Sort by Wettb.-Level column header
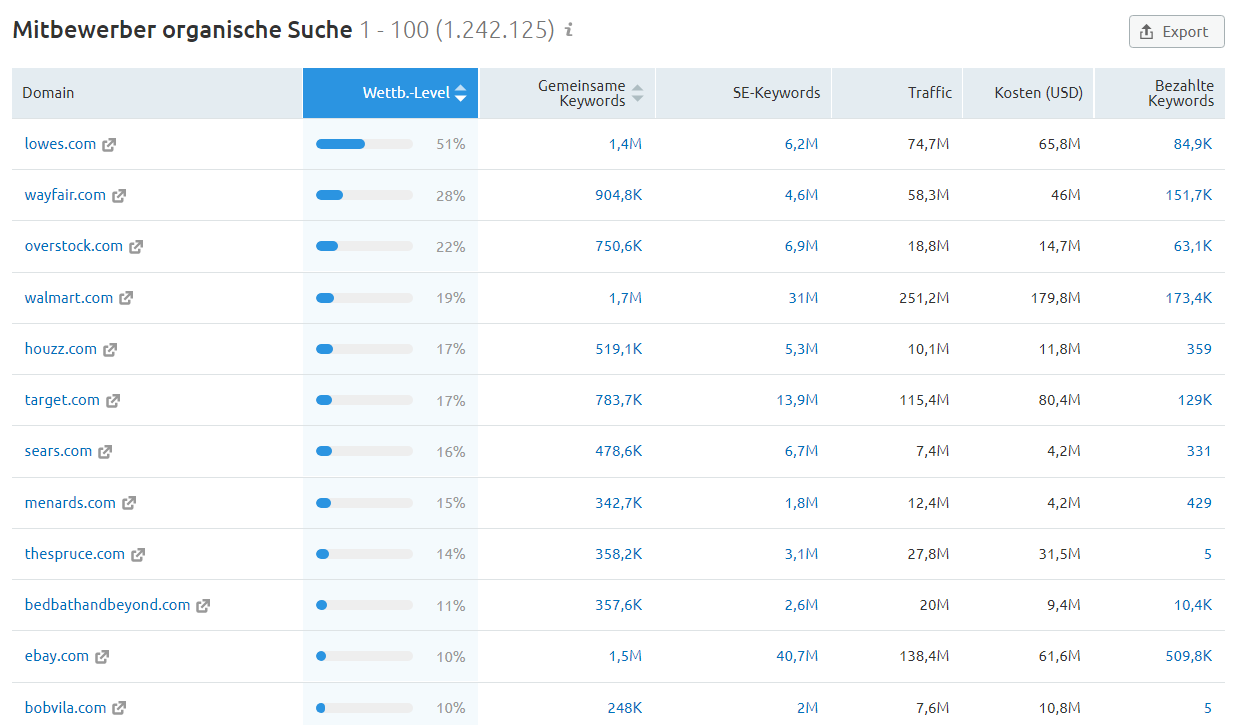Image resolution: width=1238 pixels, height=725 pixels. point(405,93)
